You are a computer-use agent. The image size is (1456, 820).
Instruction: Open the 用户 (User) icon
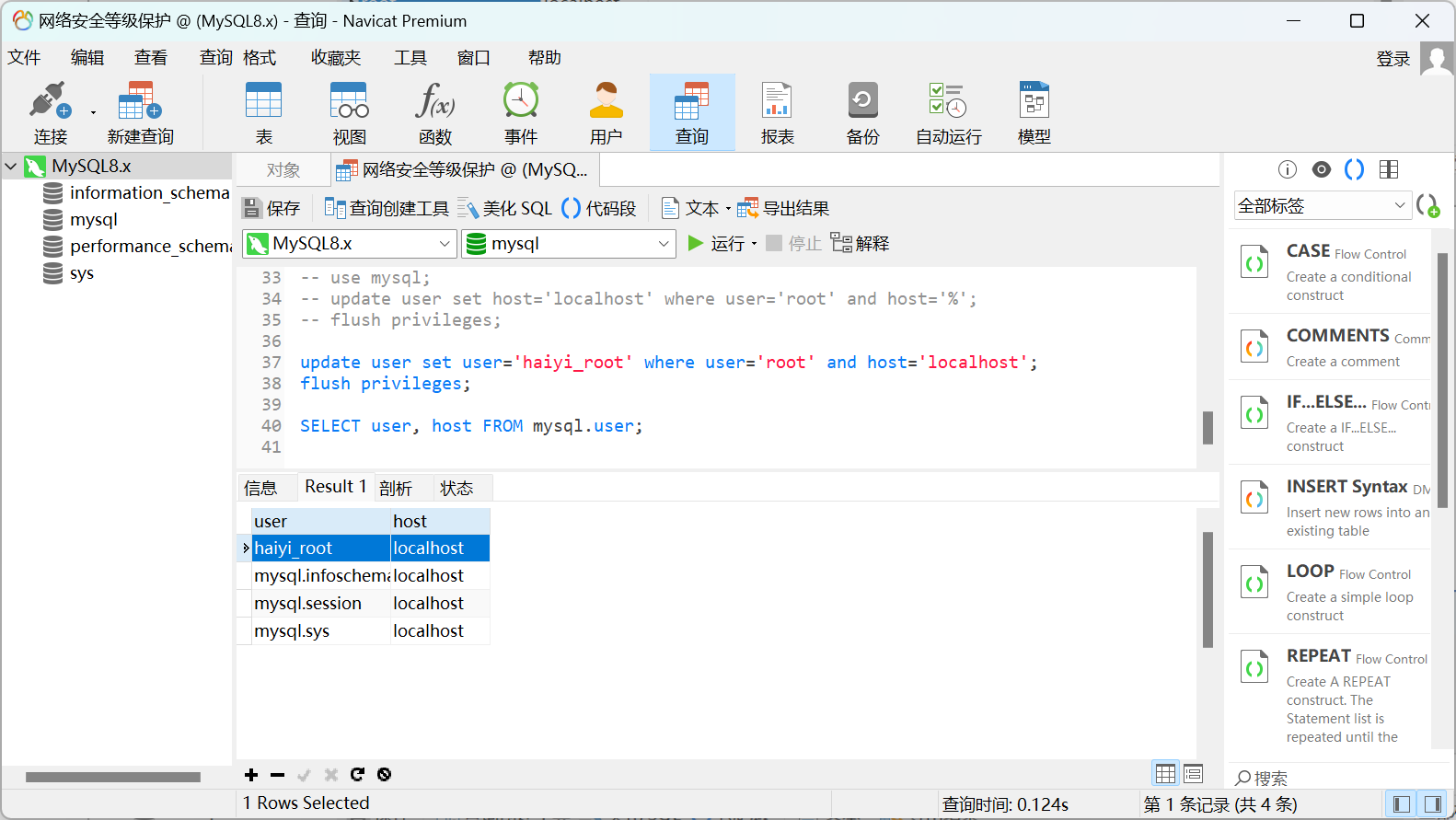pos(606,112)
